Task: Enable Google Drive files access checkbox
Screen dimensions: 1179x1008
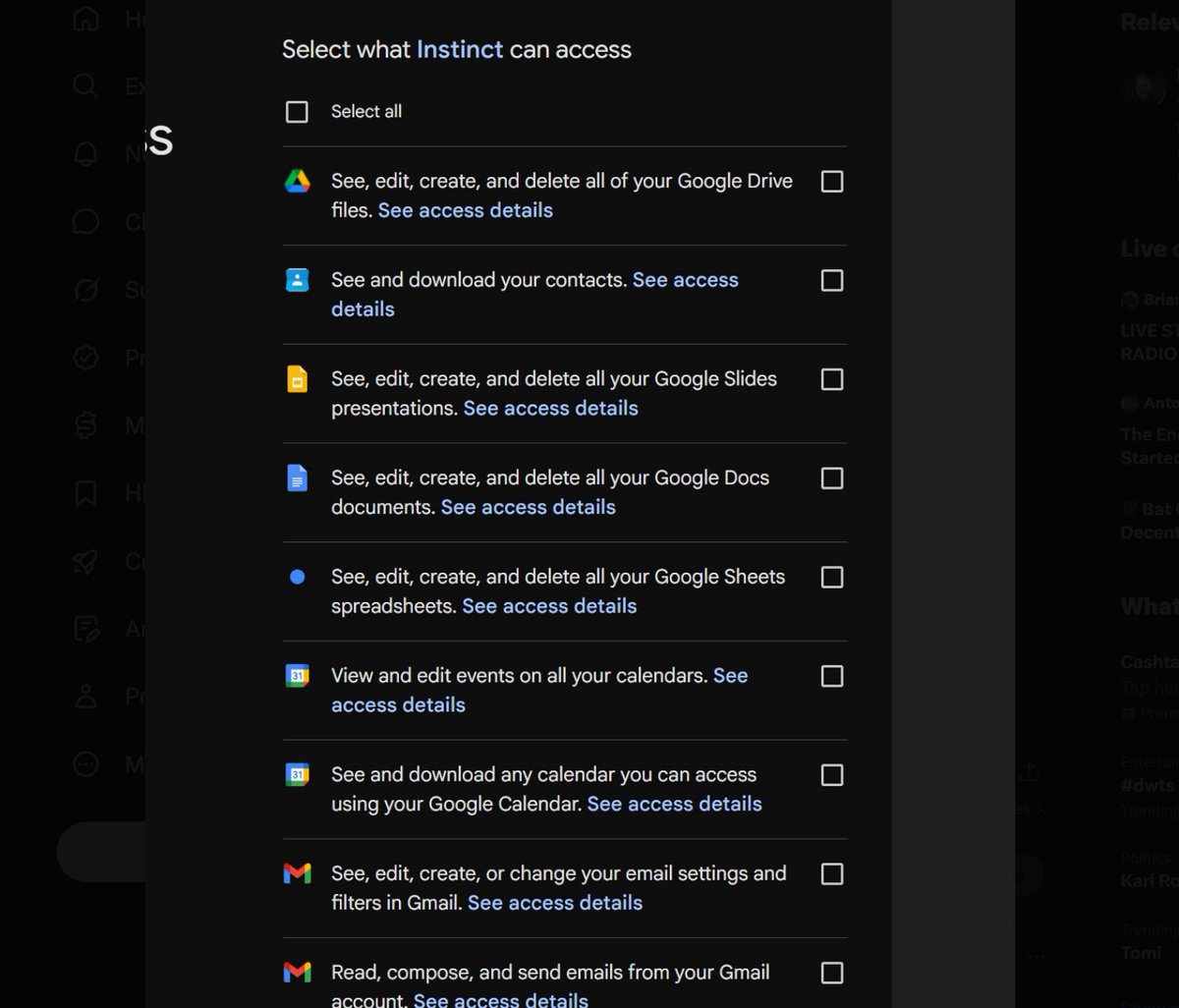Action: [x=832, y=182]
